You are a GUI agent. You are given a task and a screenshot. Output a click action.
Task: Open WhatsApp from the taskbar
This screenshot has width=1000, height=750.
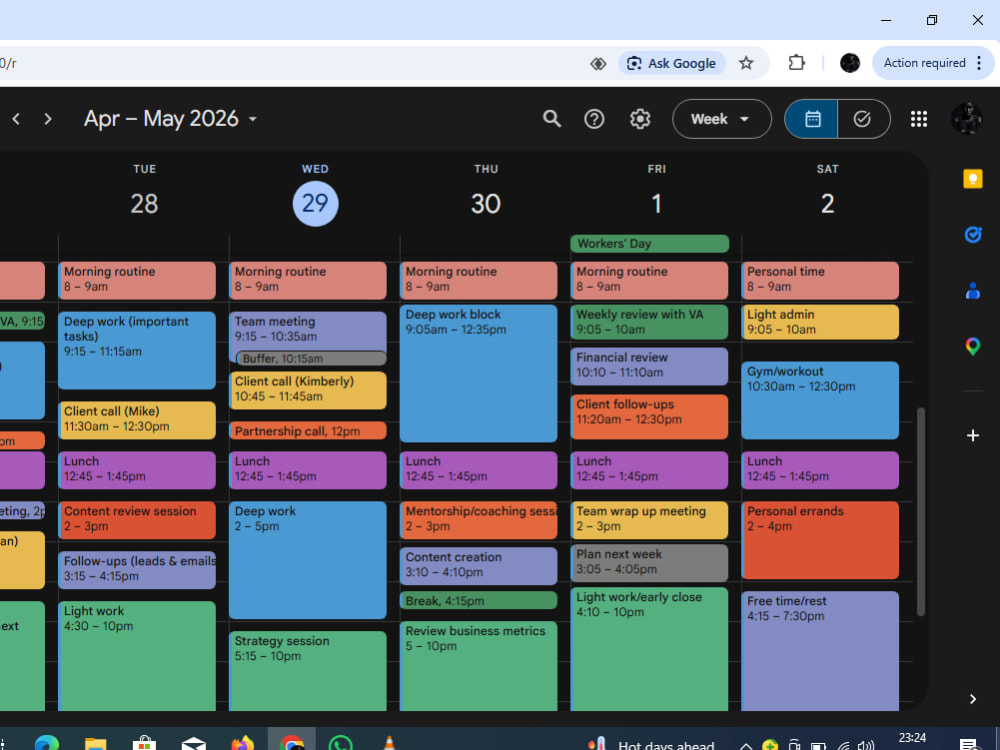pos(340,744)
